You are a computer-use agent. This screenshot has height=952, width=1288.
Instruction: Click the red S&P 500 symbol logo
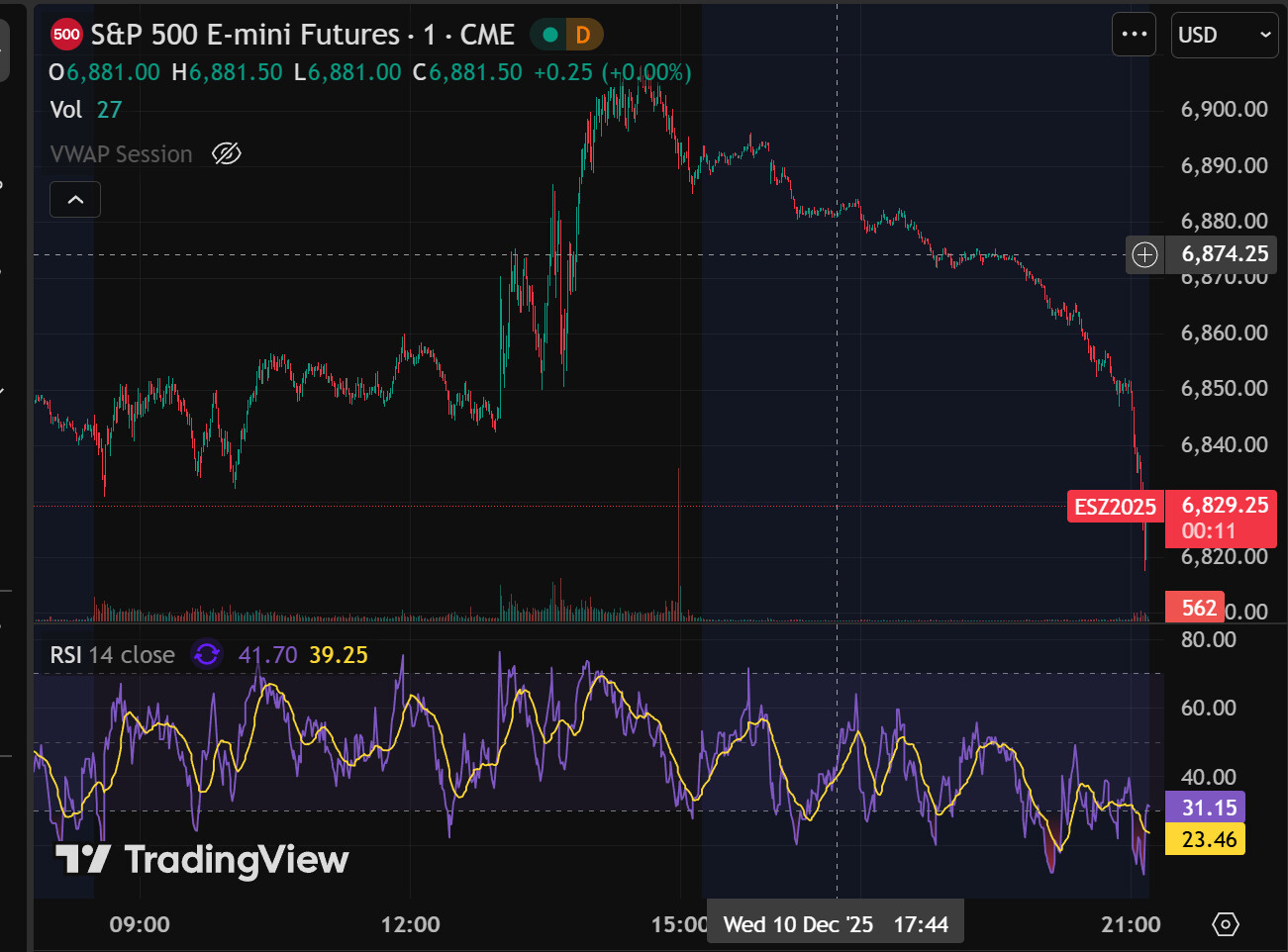coord(66,35)
